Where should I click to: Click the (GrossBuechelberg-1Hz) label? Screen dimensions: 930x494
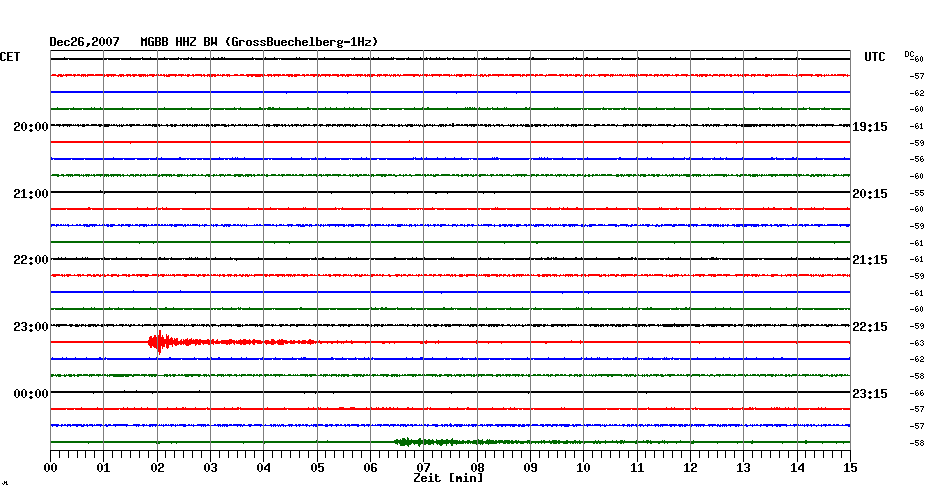301,42
